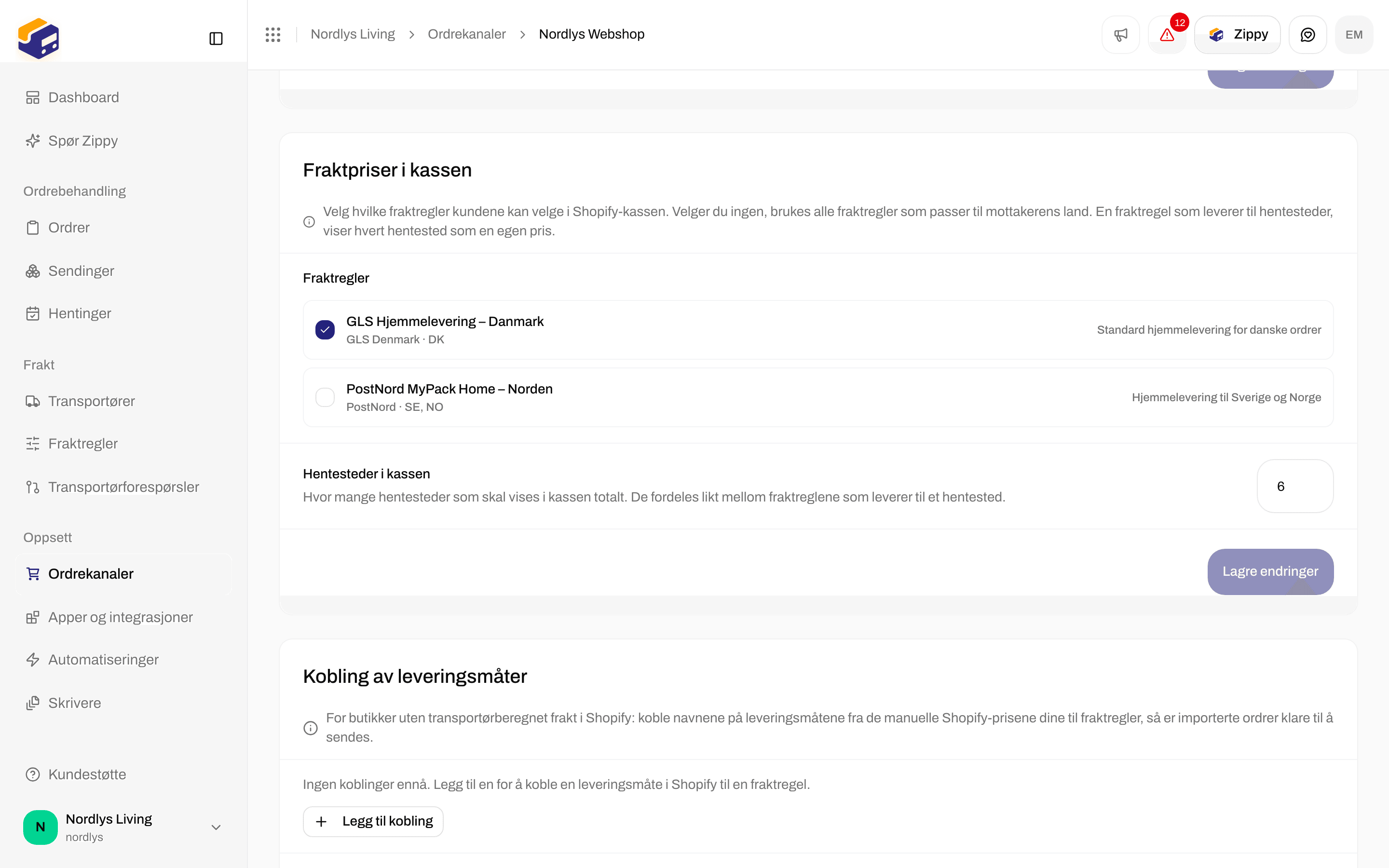Viewport: 1389px width, 868px height.
Task: Go to Dashboard in the sidebar
Action: tap(124, 97)
